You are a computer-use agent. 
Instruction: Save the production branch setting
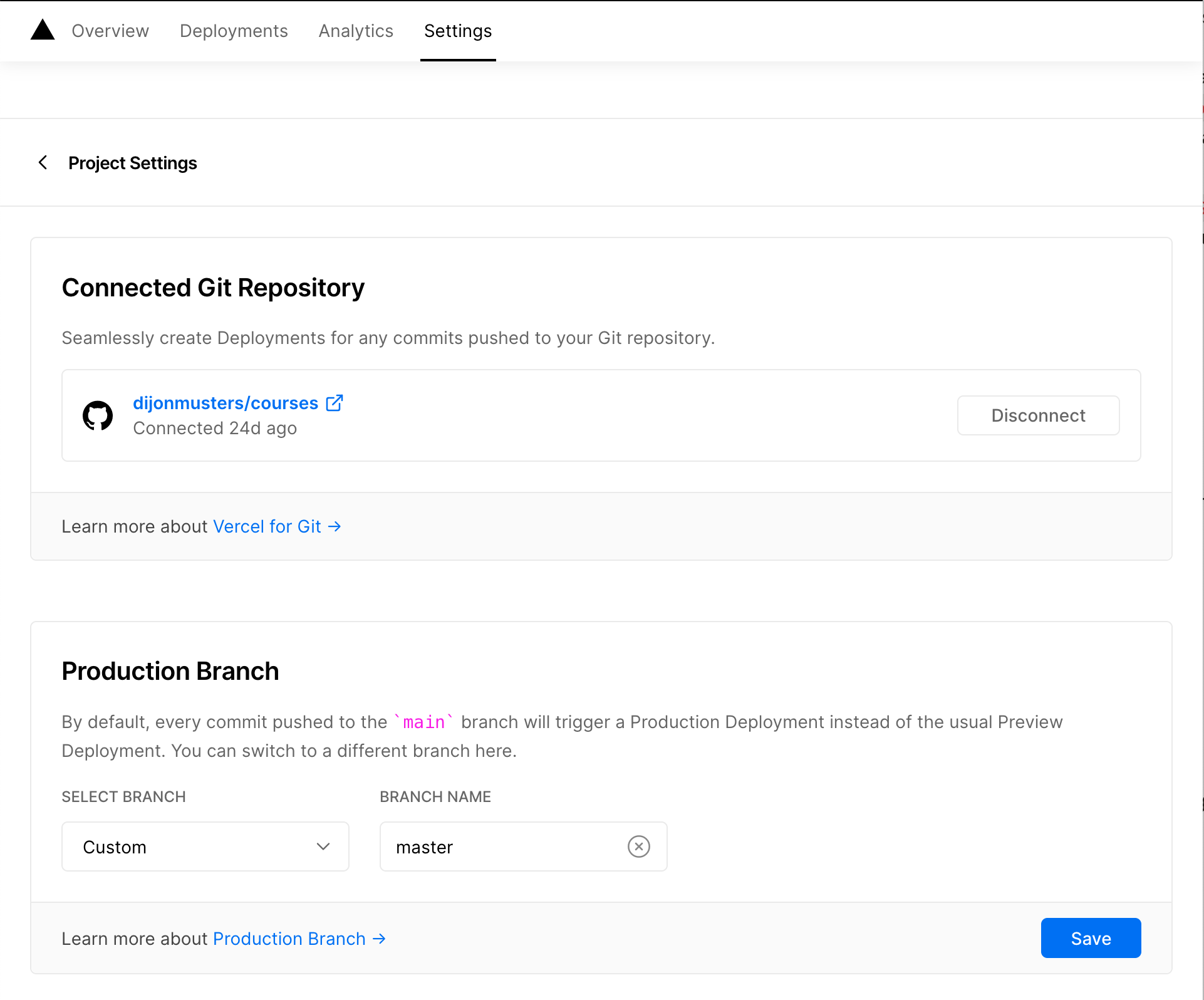1091,938
